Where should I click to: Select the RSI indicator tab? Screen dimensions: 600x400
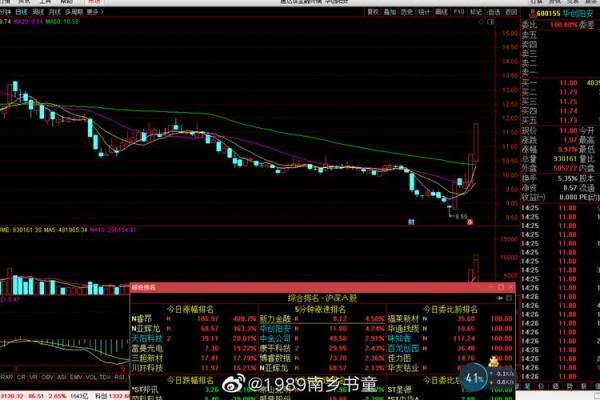(x=119, y=377)
